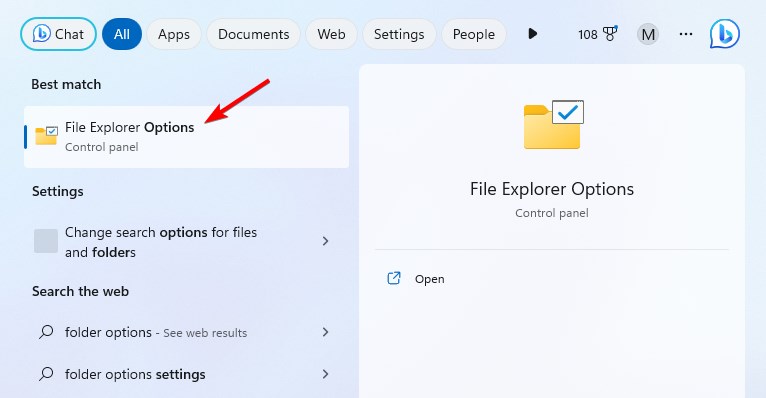
Task: Expand the Change search options result chevron
Action: coord(325,241)
